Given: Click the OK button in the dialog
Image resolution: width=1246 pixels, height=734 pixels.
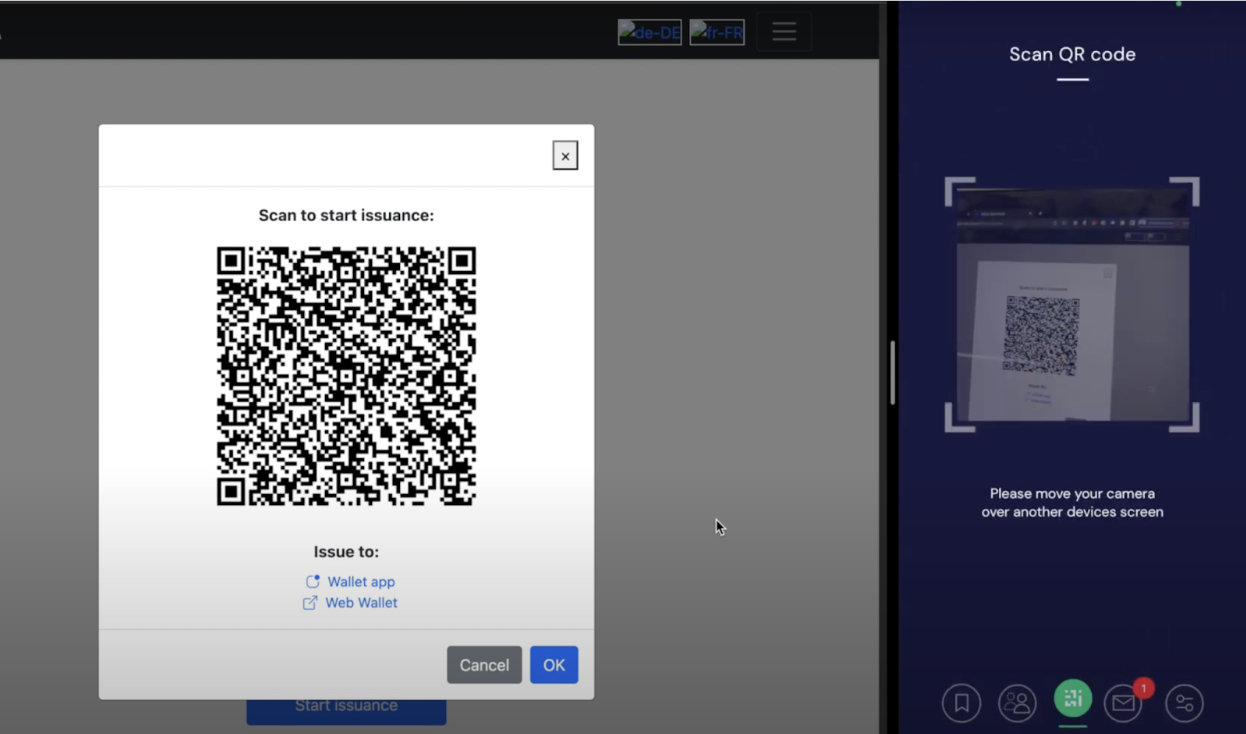Looking at the screenshot, I should (554, 665).
